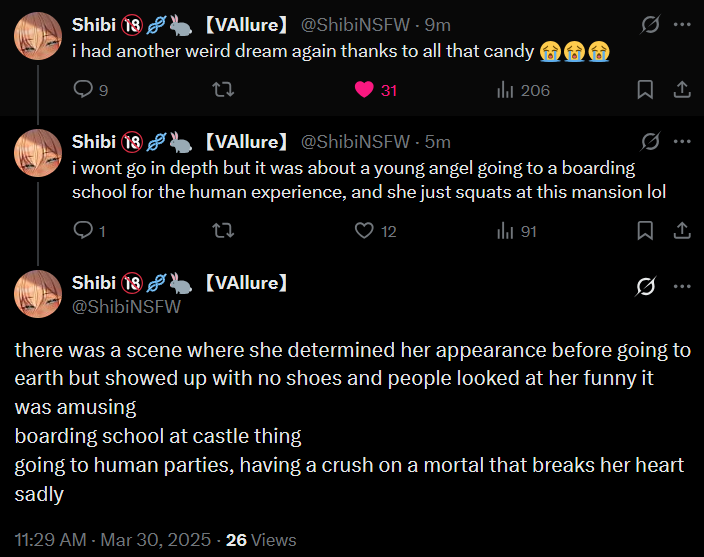
Task: View analytics showing 91 views
Action: 506,231
